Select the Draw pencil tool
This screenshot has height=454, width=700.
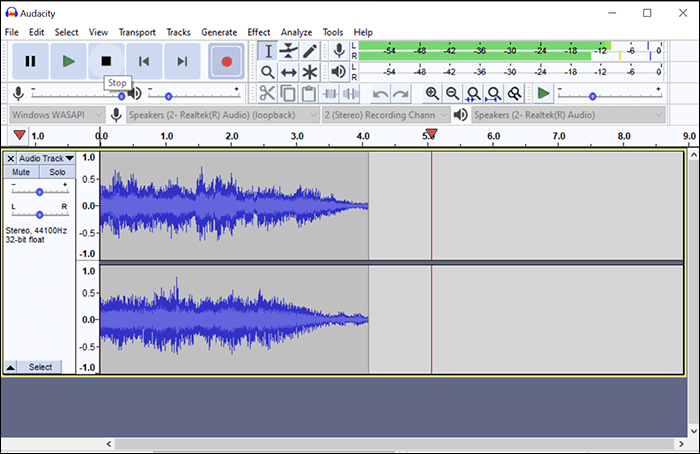[310, 51]
